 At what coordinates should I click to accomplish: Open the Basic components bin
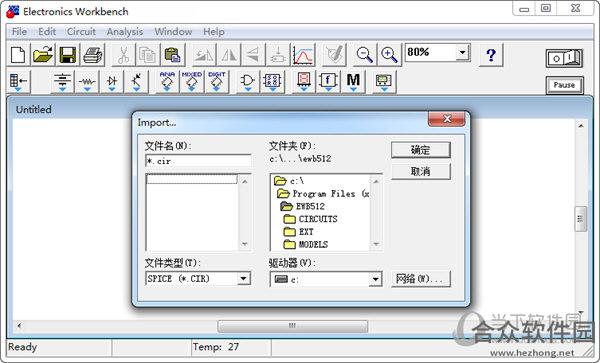(87, 82)
